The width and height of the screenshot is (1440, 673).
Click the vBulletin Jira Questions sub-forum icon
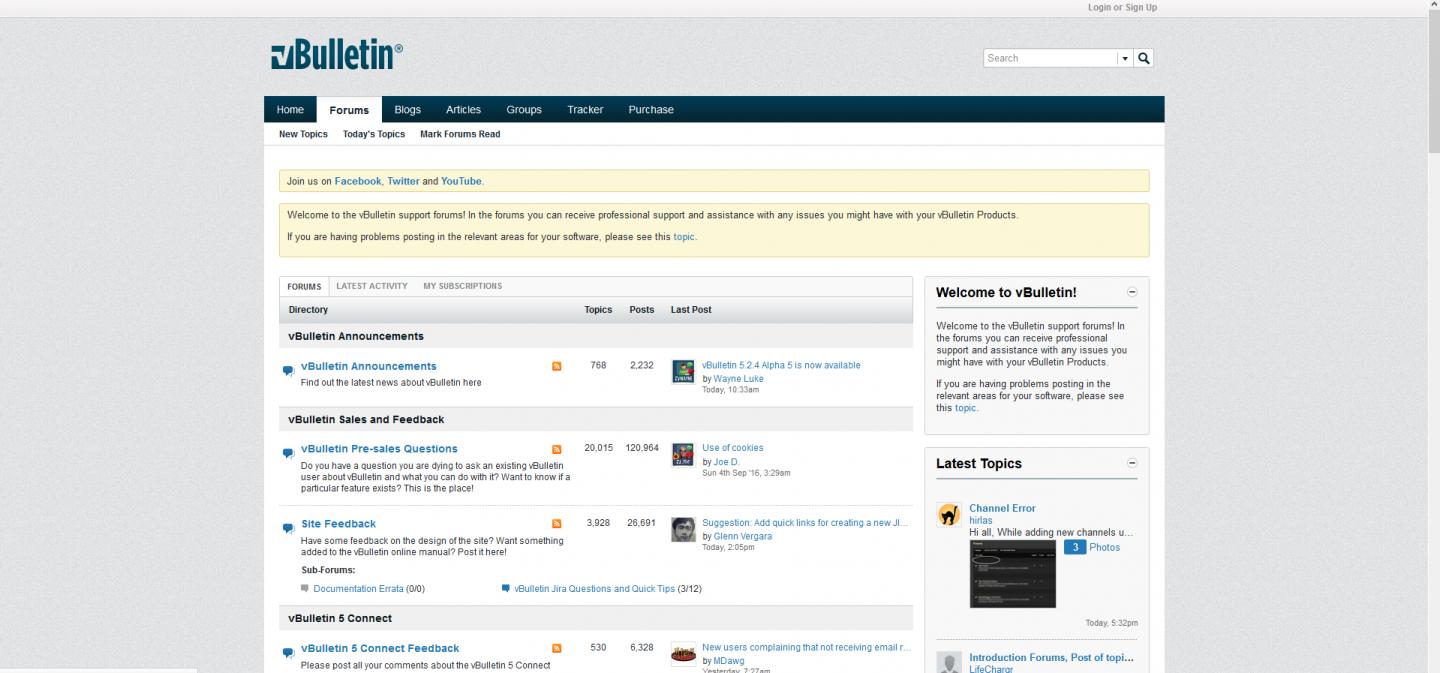tap(506, 588)
